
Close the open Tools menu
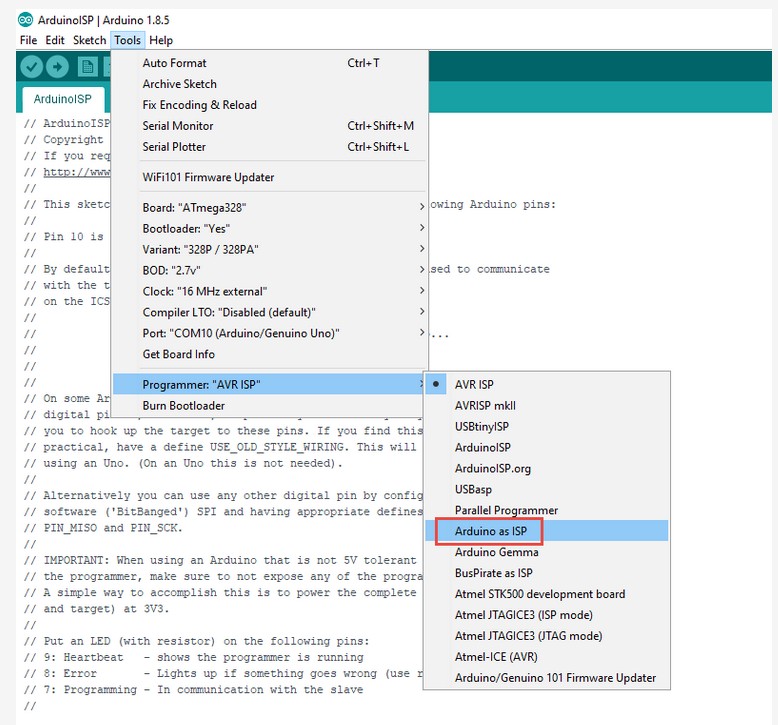128,40
